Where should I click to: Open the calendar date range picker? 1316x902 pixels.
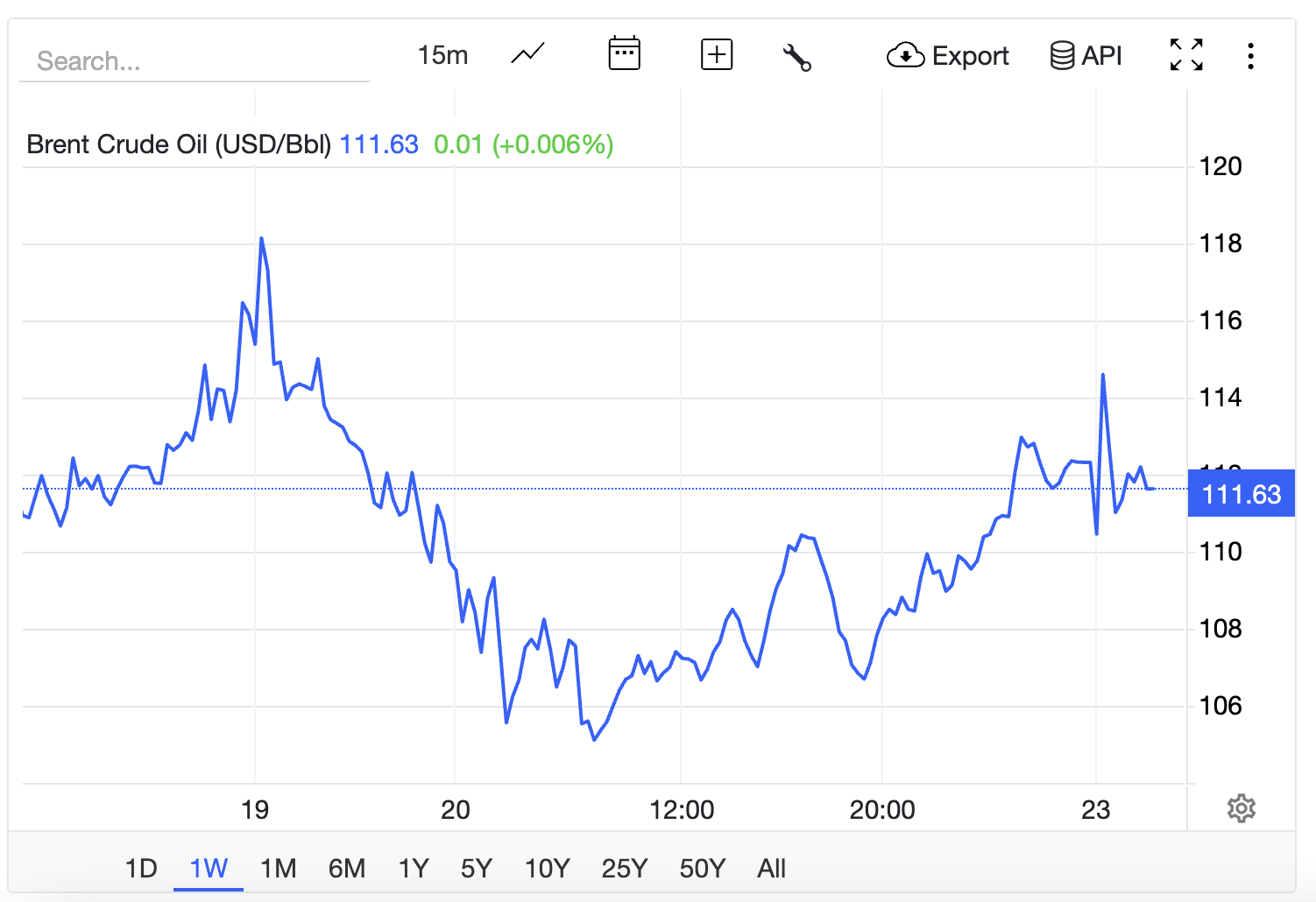[x=624, y=54]
